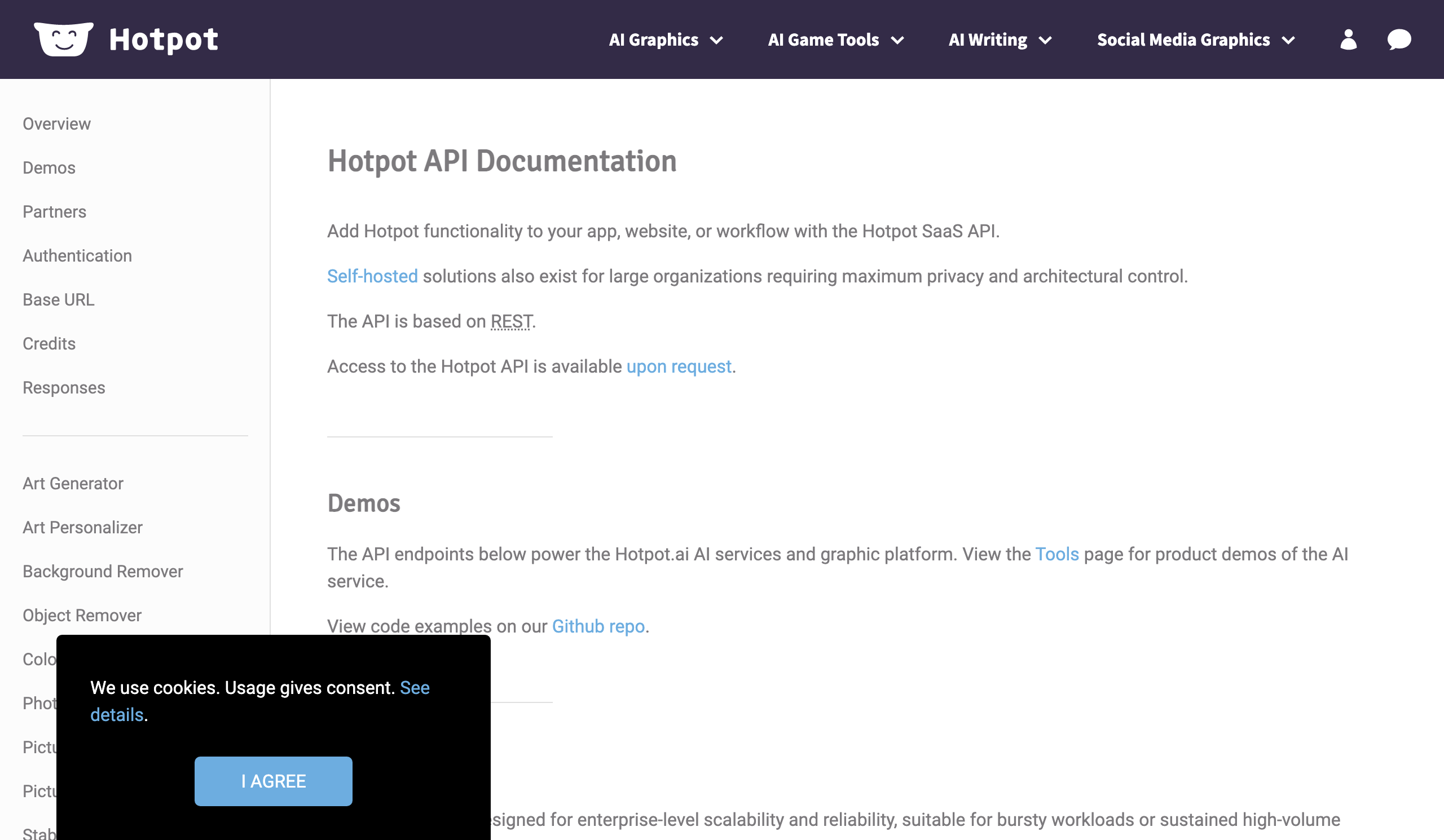The image size is (1444, 840).
Task: Open the chat speech bubble icon
Action: 1399,39
